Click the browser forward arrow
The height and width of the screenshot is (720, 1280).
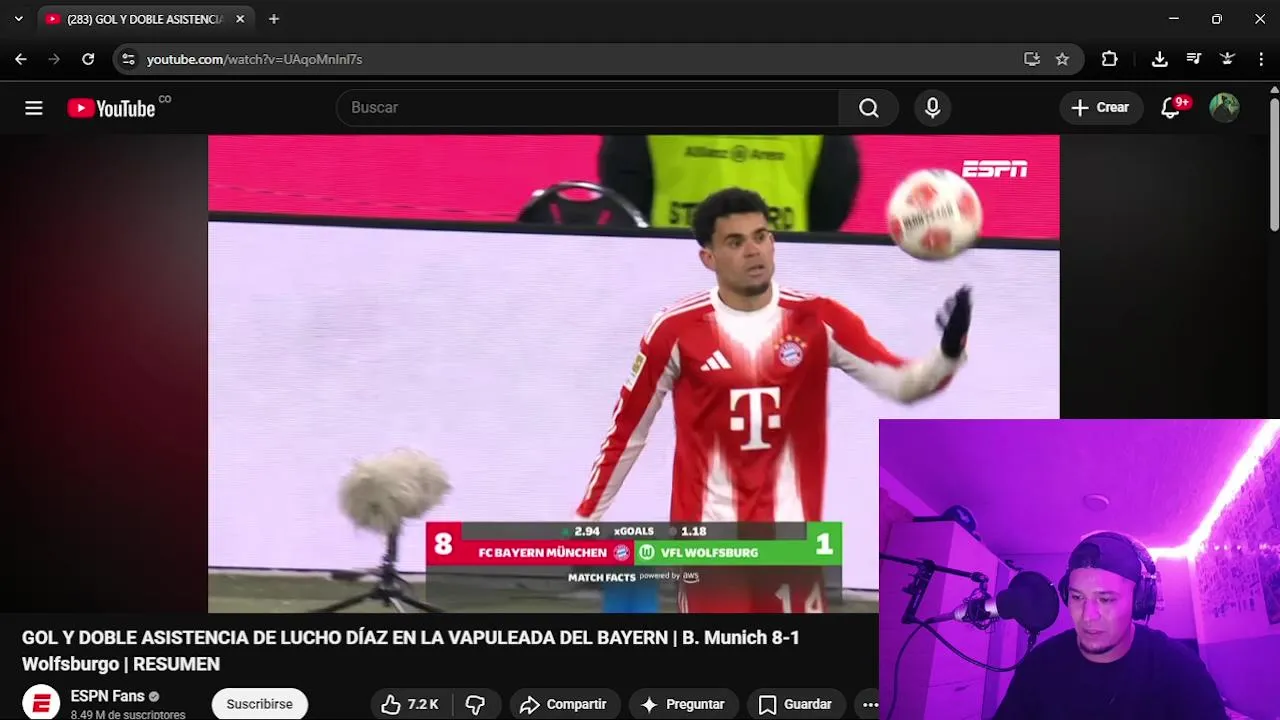54,59
